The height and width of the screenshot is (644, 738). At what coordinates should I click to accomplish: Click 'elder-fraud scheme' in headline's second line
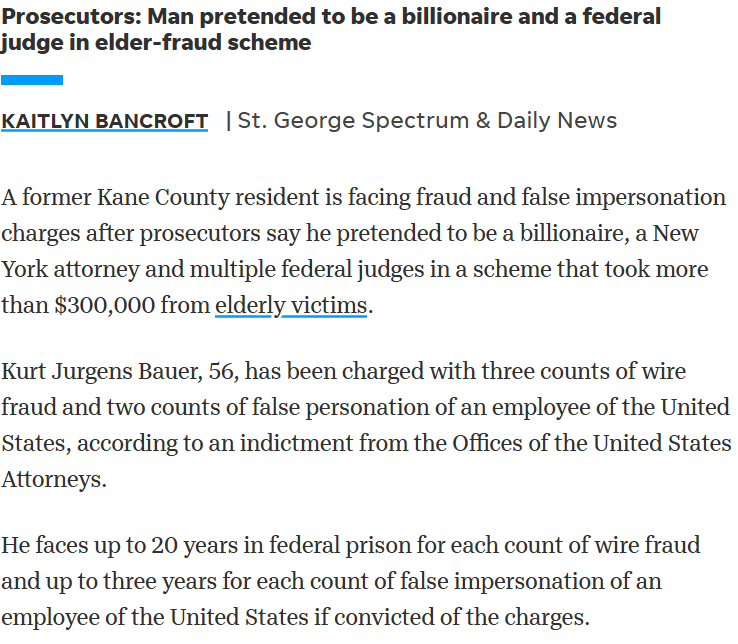pyautogui.click(x=203, y=42)
